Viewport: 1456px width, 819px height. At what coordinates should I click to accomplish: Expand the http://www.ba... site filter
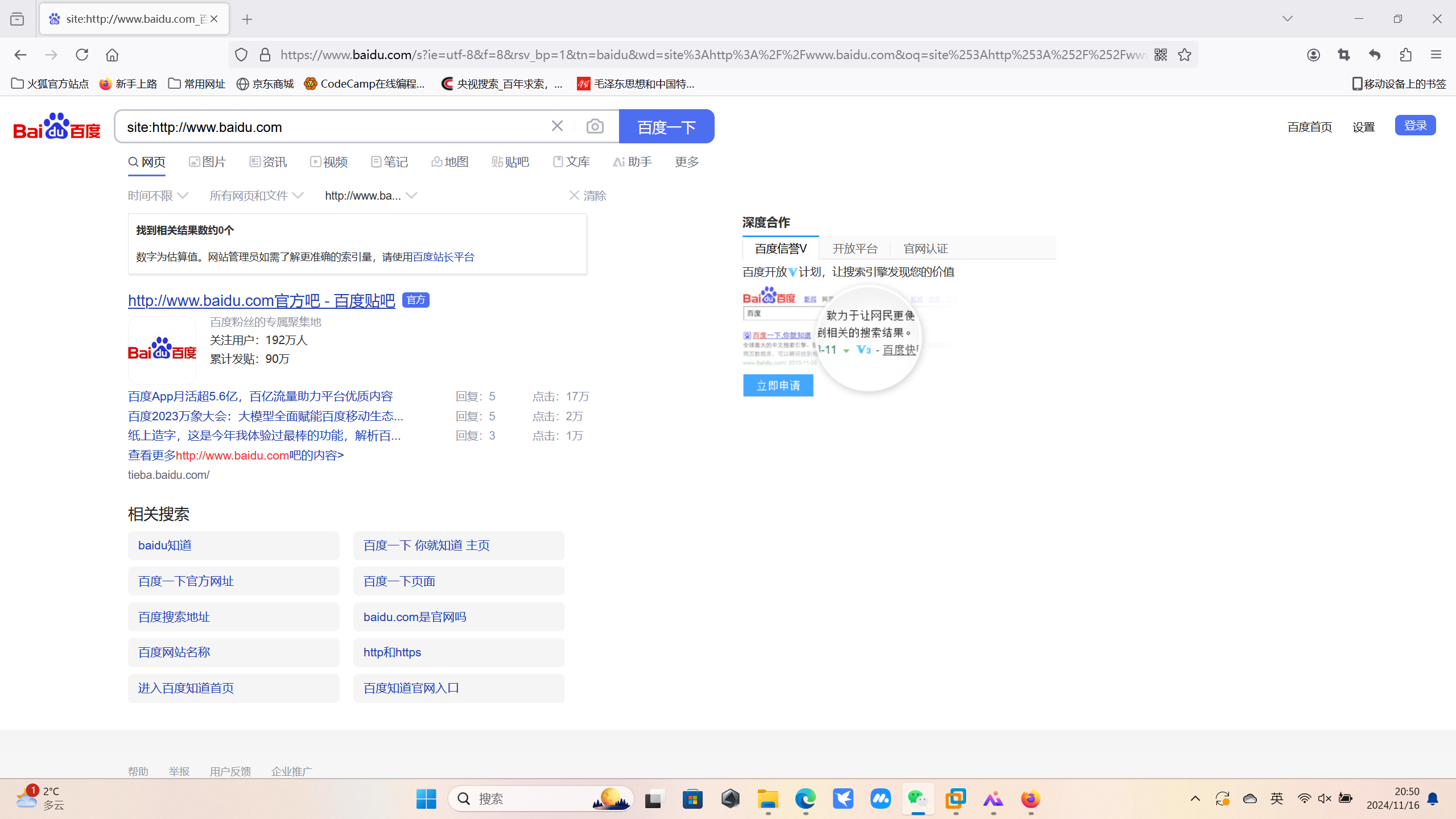(371, 196)
